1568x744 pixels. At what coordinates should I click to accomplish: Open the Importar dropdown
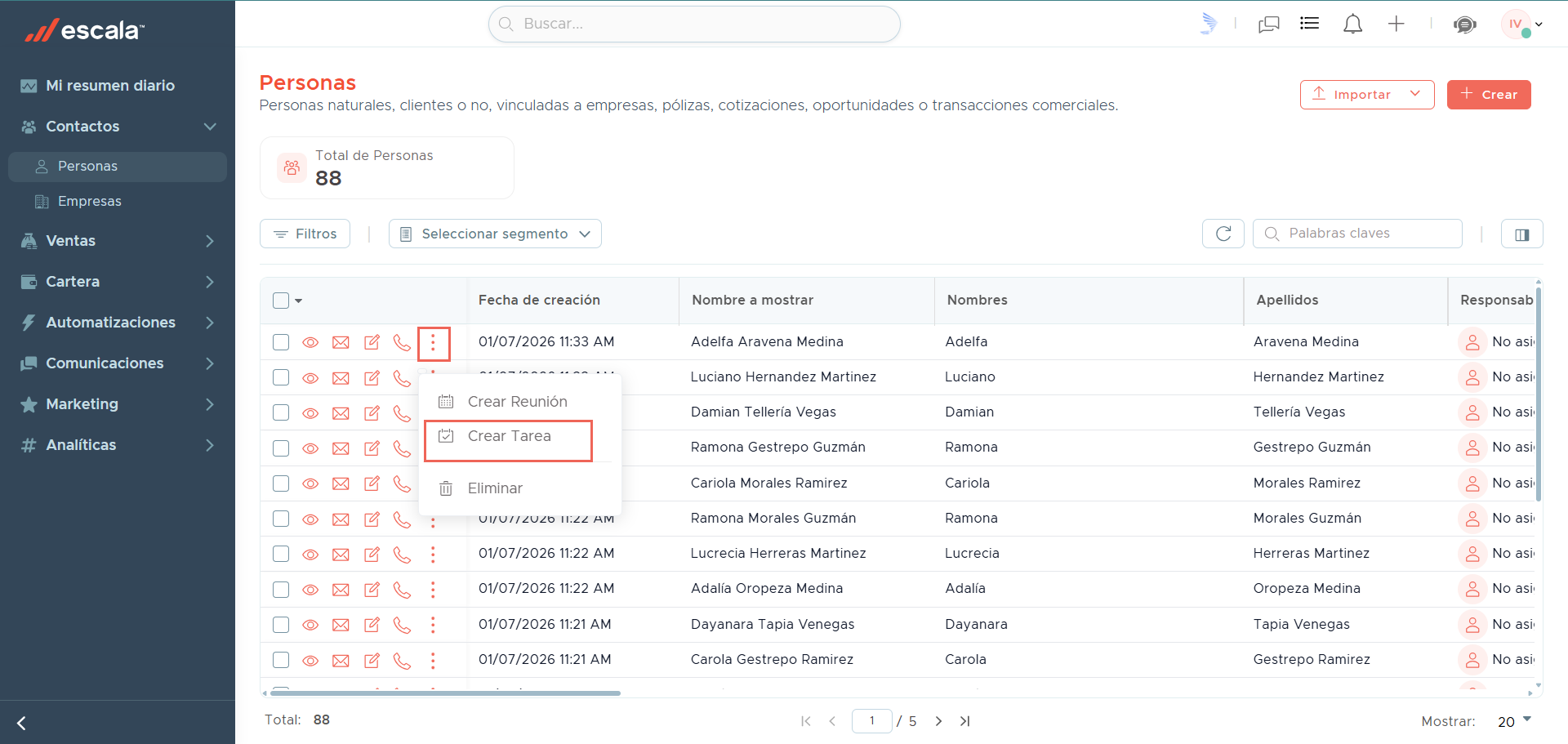click(1367, 95)
